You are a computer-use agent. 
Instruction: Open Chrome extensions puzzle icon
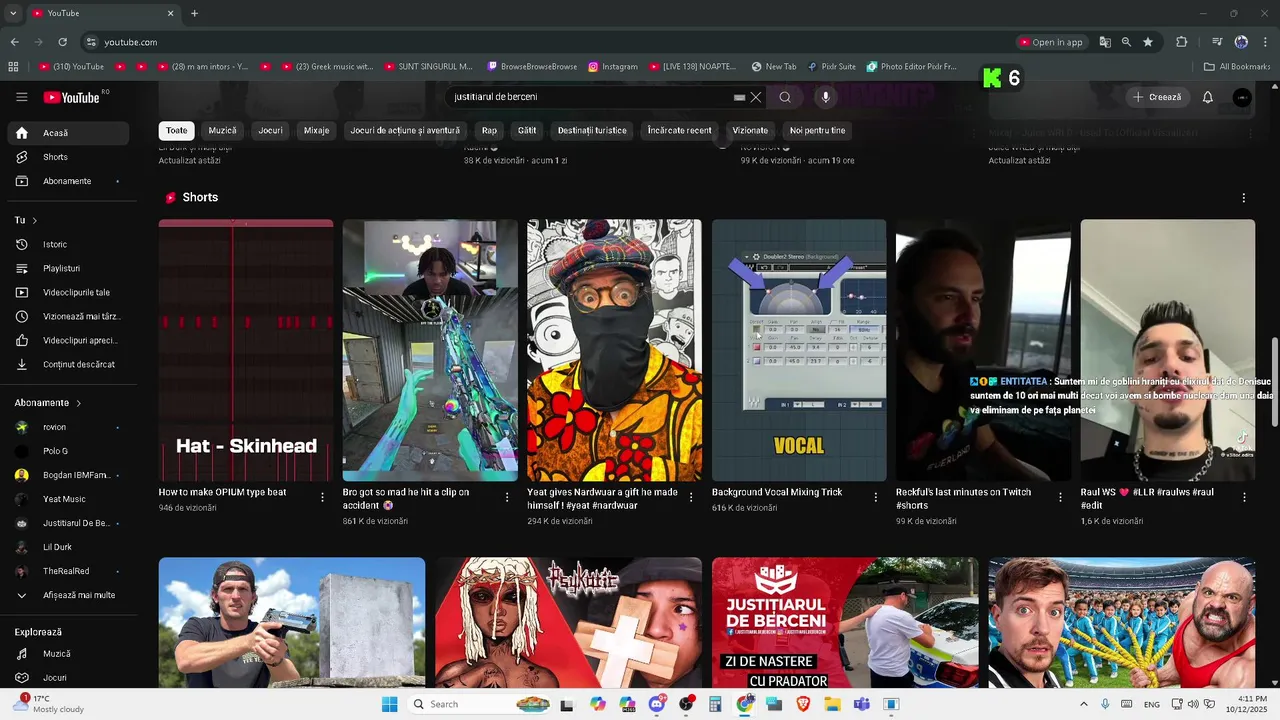1182,42
